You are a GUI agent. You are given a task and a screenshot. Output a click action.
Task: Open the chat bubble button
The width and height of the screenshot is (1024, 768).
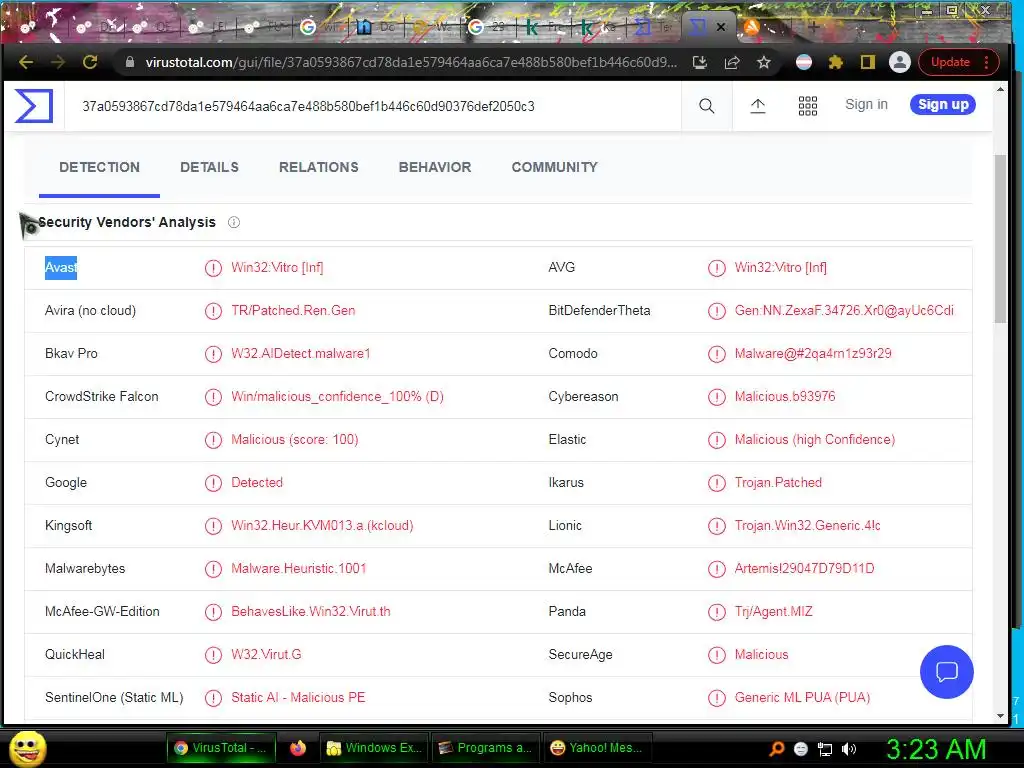coord(946,671)
